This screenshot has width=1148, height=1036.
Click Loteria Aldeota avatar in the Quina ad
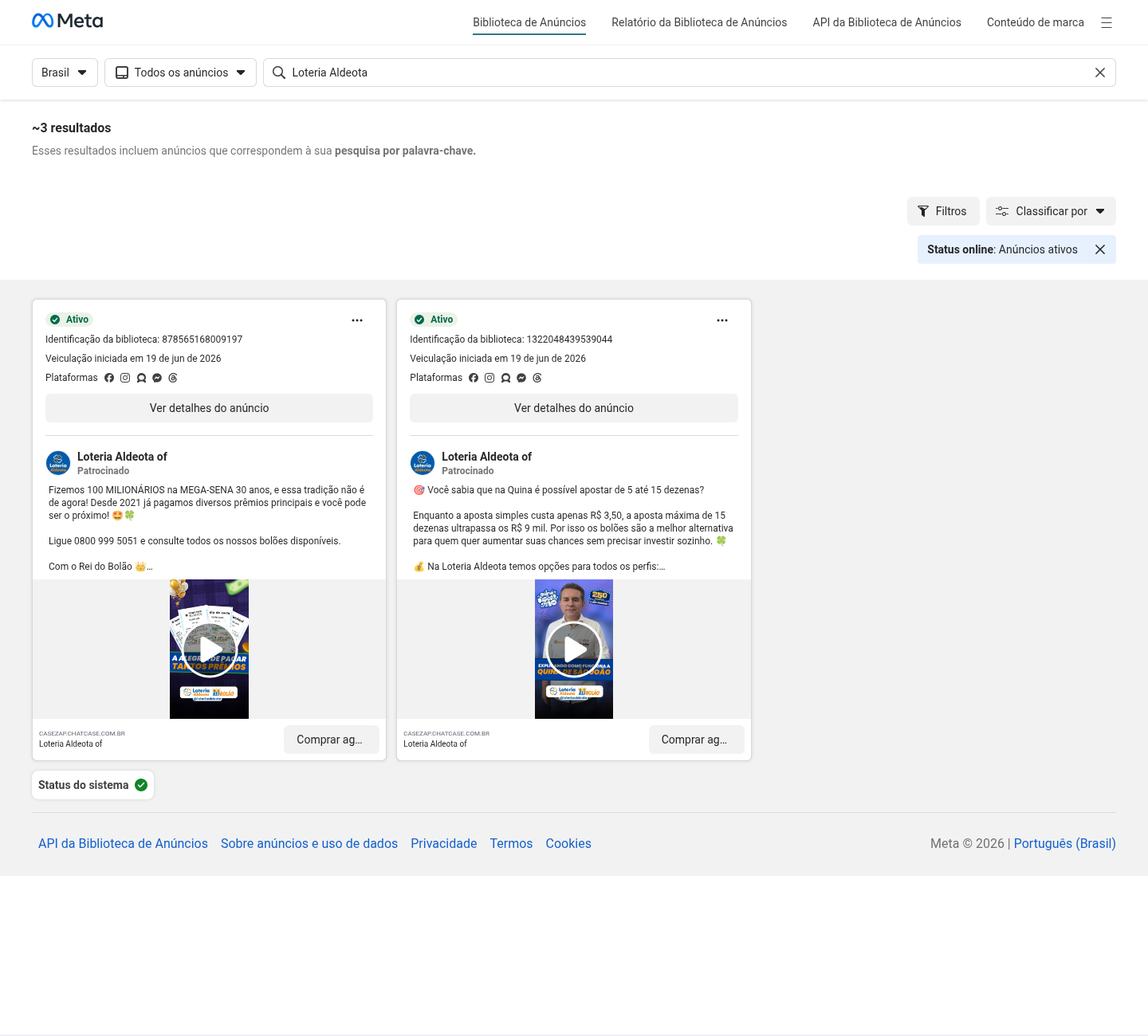pyautogui.click(x=423, y=463)
